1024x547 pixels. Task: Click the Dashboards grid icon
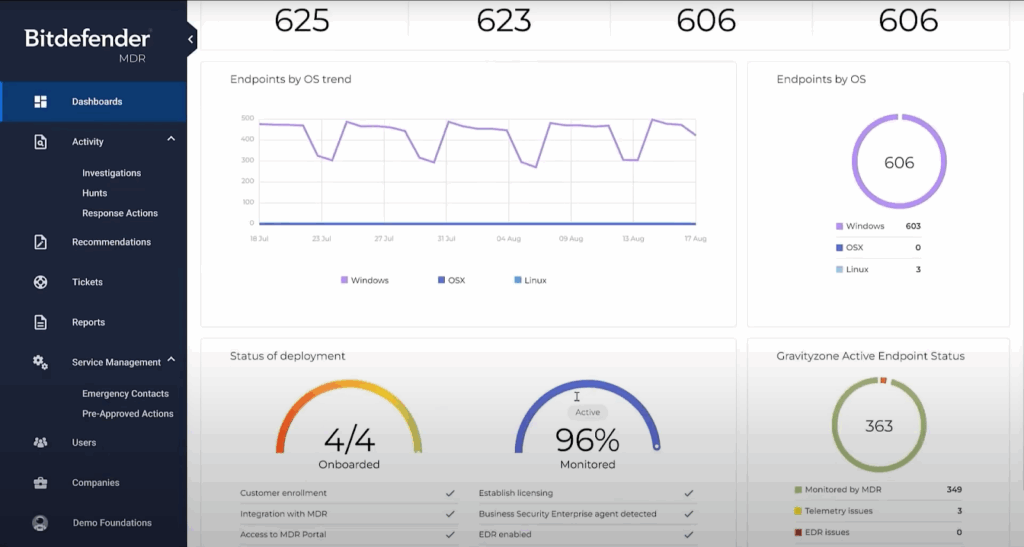tap(41, 102)
